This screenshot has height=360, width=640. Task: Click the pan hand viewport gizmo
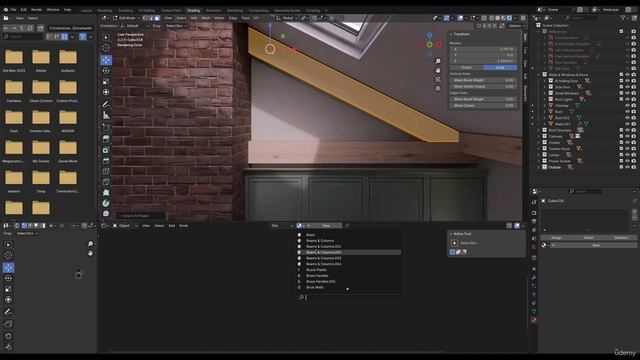coord(438,70)
